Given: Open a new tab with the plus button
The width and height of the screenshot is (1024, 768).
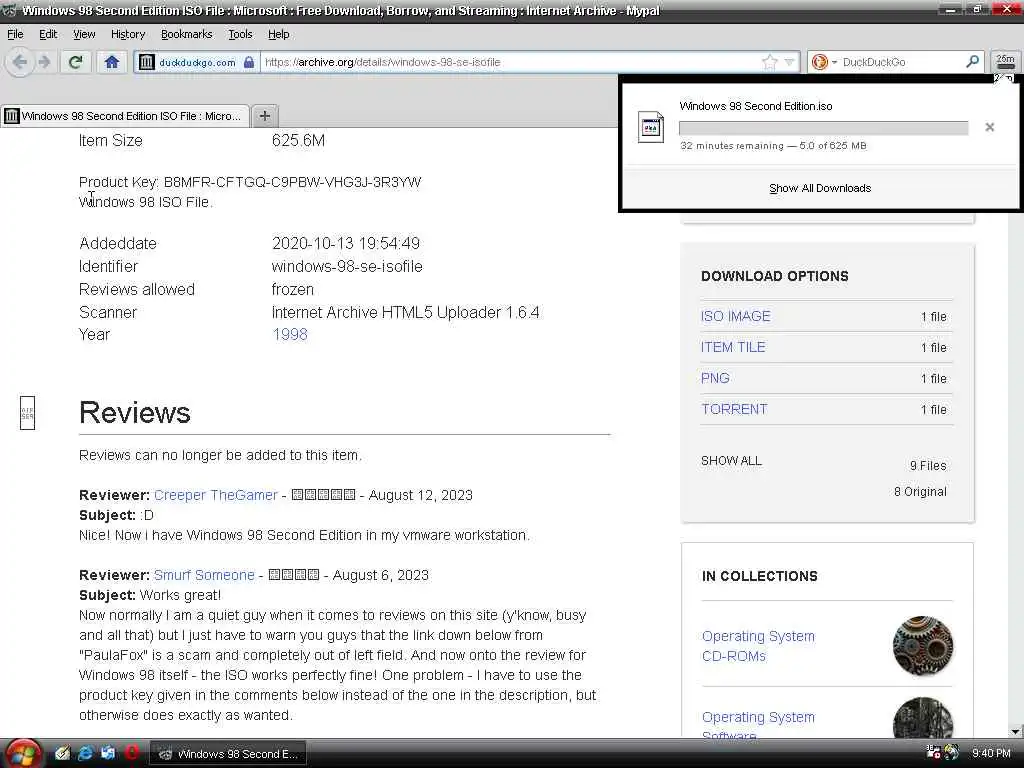Looking at the screenshot, I should click(264, 116).
